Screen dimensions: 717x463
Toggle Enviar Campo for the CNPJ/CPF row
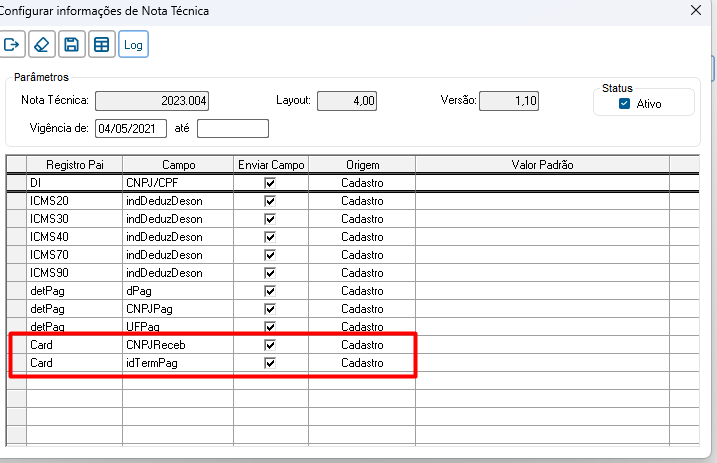[269, 183]
